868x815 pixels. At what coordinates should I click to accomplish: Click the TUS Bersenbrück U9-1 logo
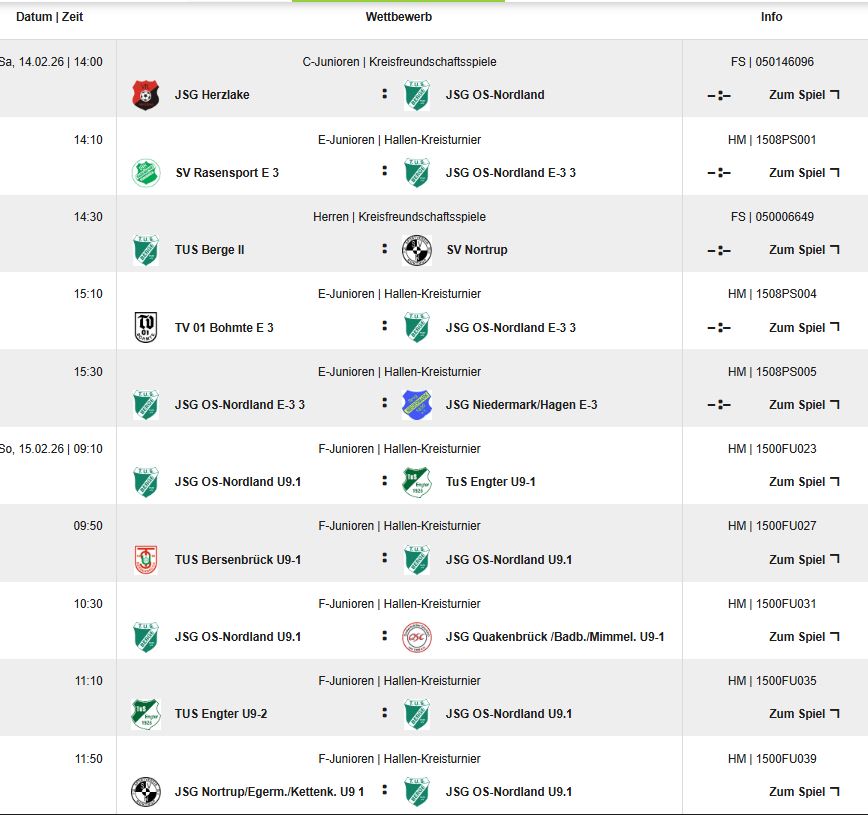tap(145, 560)
